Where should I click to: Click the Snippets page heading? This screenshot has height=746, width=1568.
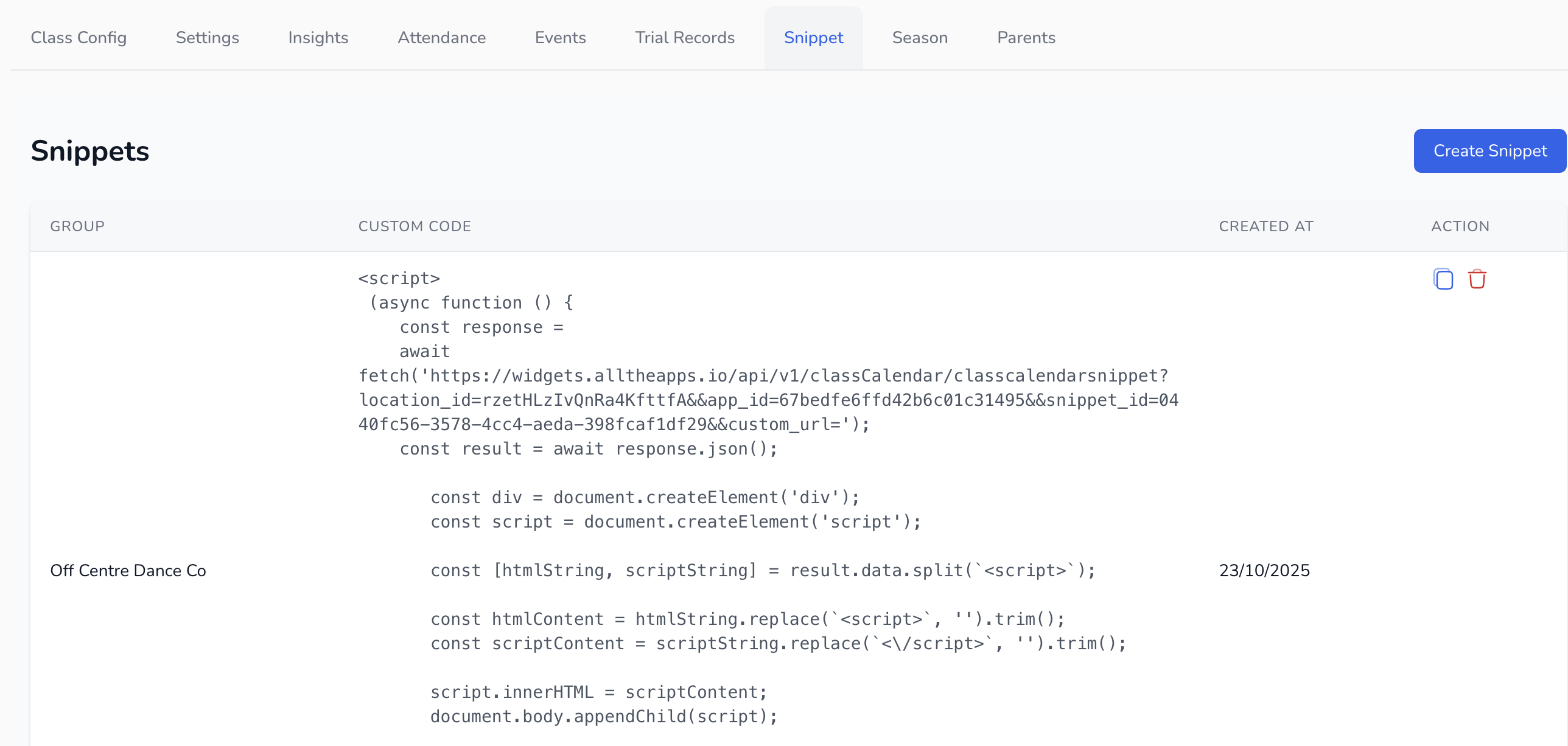click(x=90, y=151)
